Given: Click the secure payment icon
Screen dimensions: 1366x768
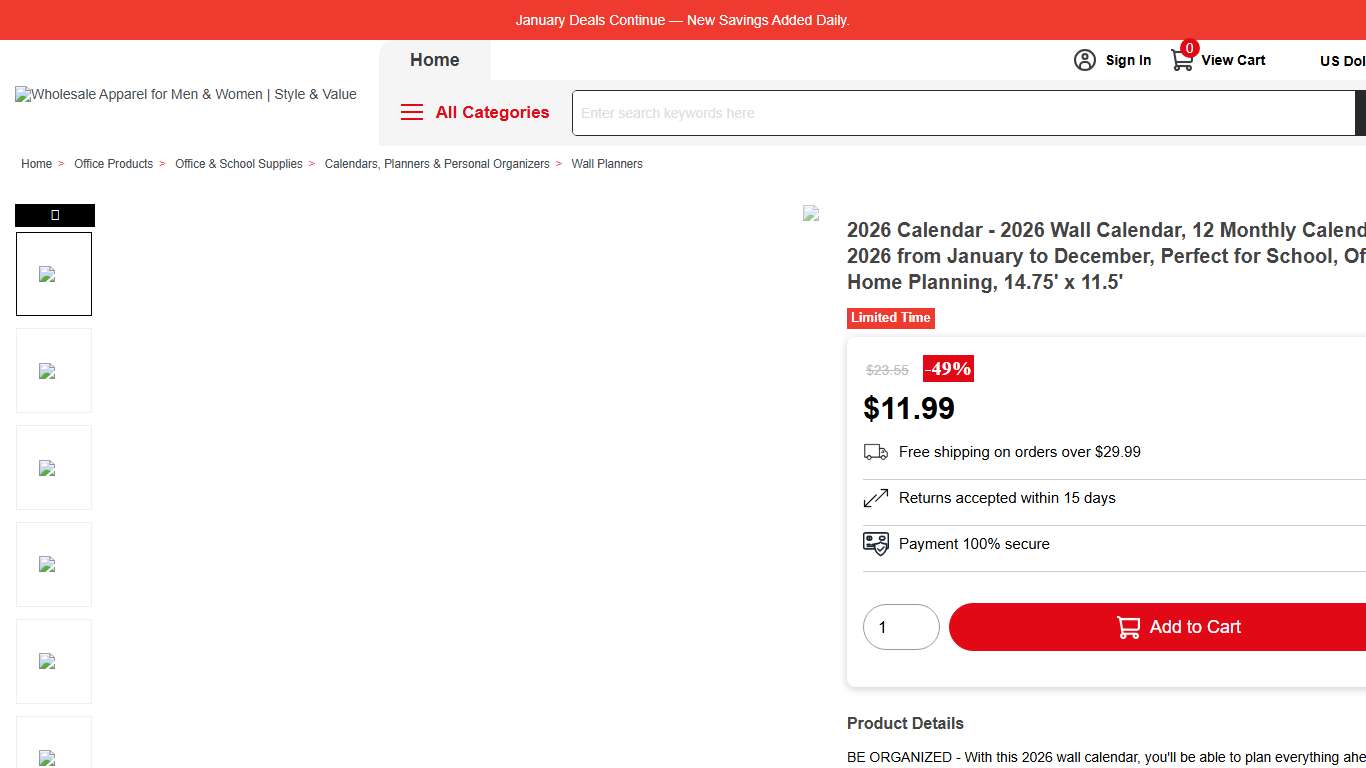Looking at the screenshot, I should 876,544.
